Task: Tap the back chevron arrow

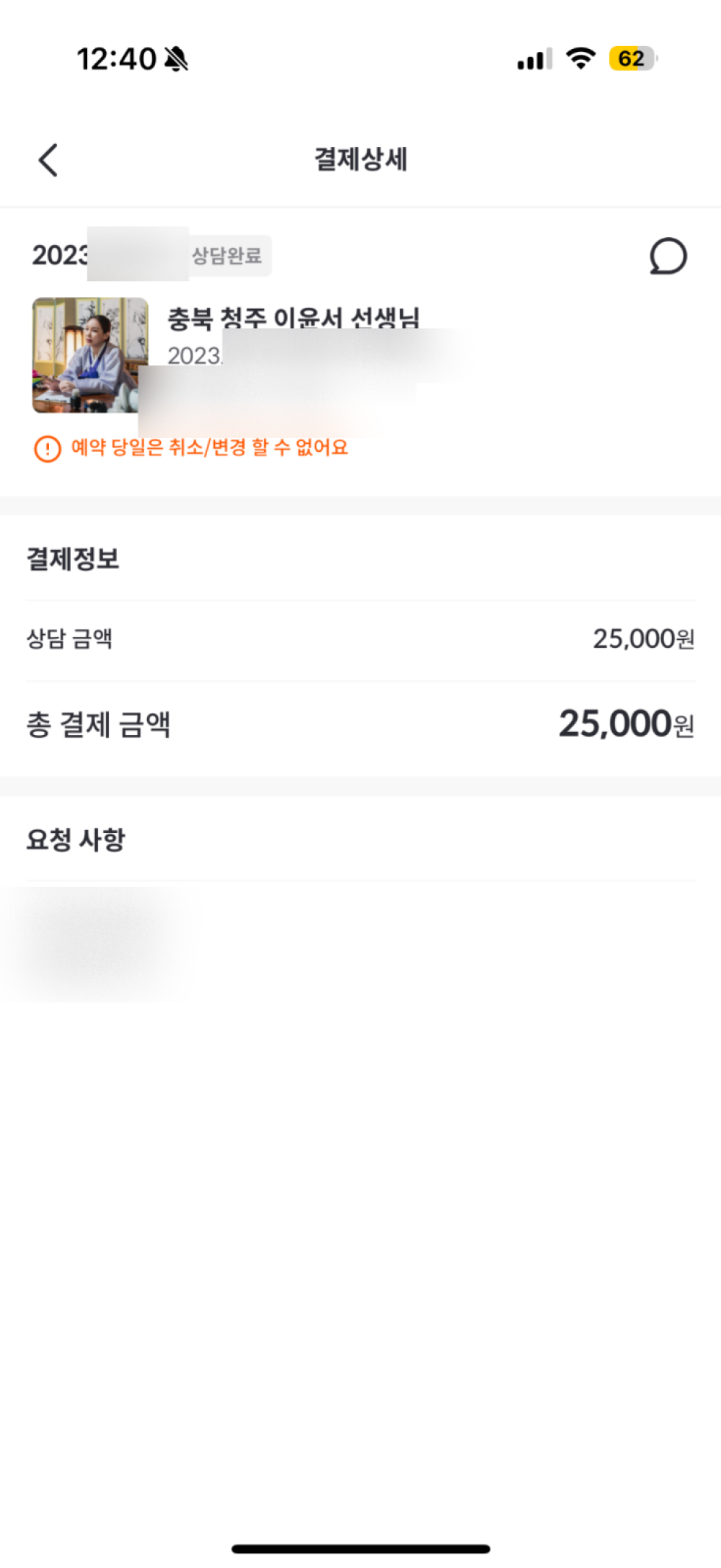Action: click(x=48, y=160)
